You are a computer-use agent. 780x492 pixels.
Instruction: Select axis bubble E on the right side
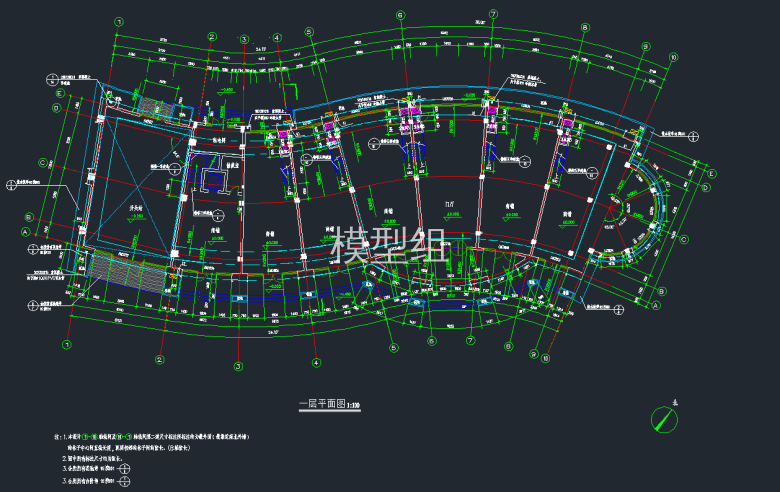click(x=712, y=174)
